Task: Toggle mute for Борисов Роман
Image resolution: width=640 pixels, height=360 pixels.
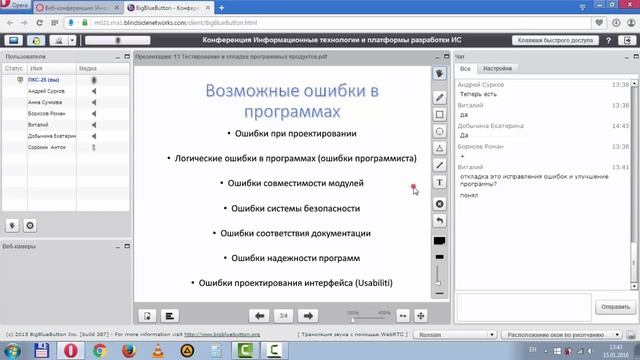Action: 94,113
